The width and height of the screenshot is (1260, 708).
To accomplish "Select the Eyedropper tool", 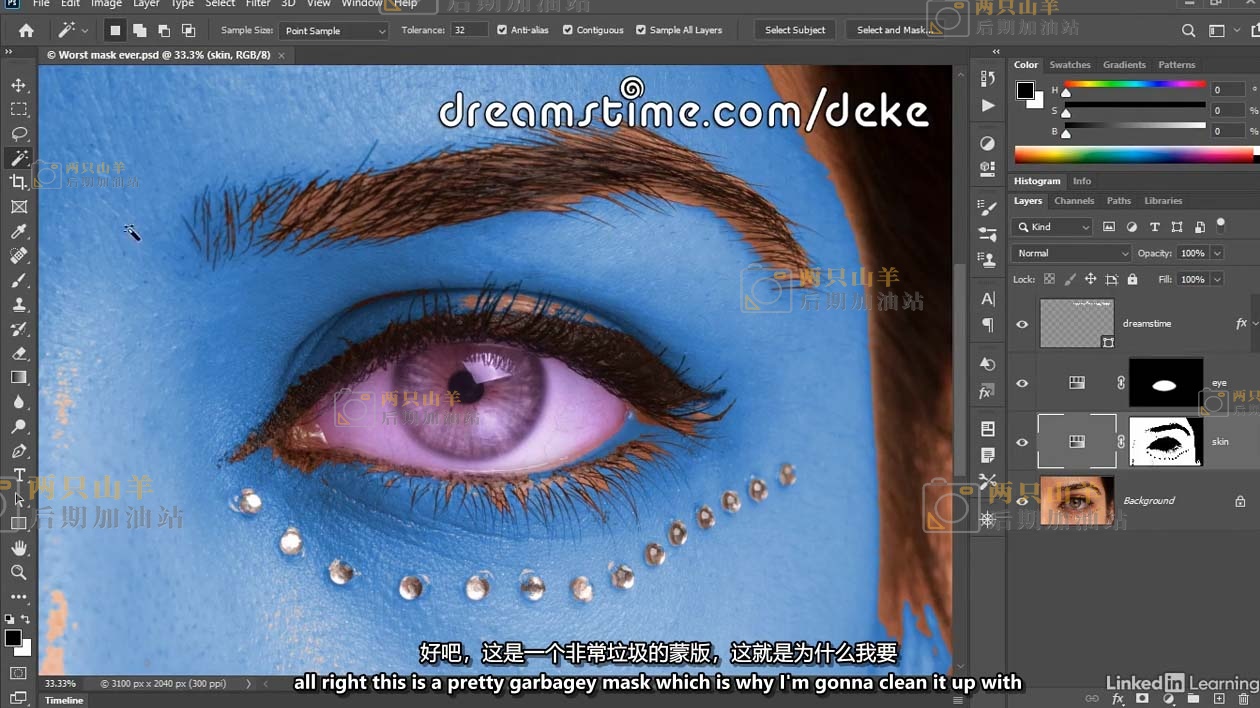I will [18, 231].
